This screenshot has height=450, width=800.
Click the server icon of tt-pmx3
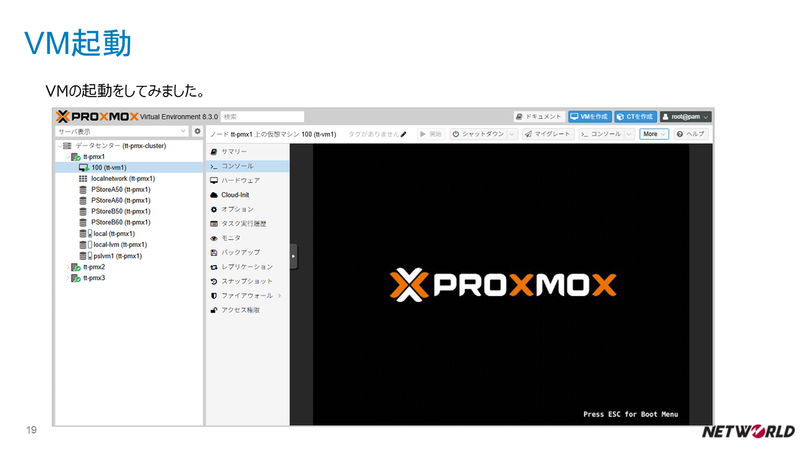click(76, 279)
